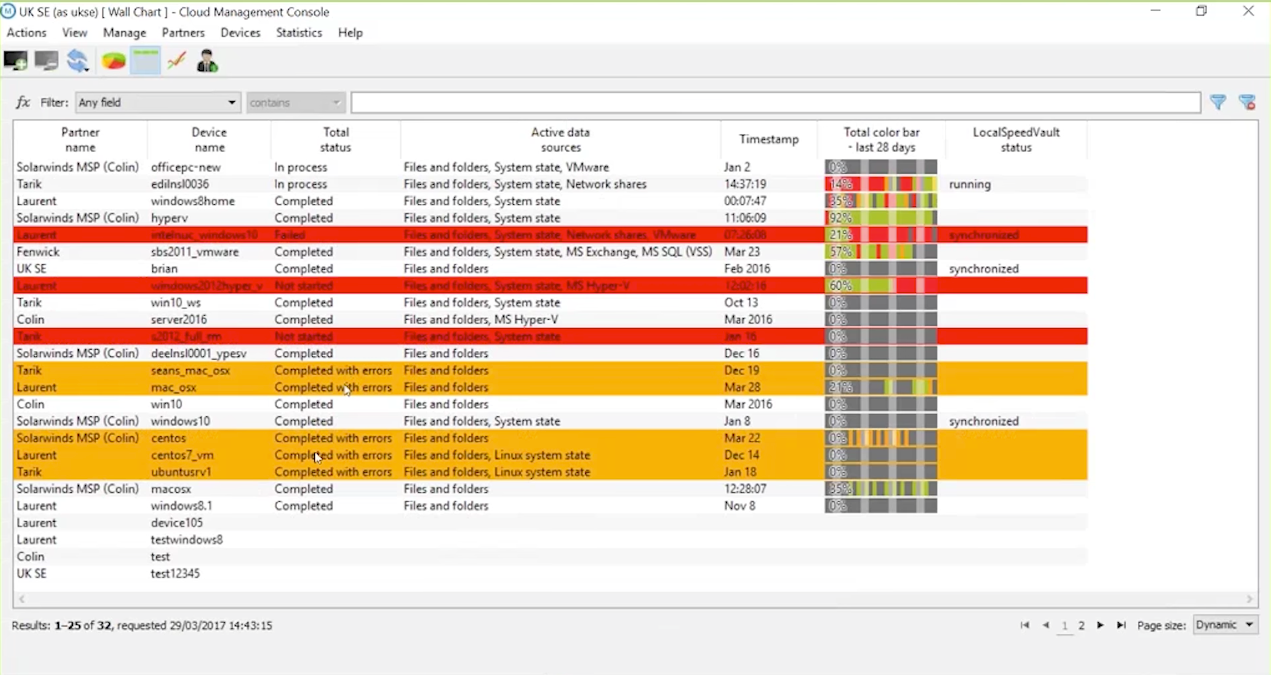The width and height of the screenshot is (1271, 675).
Task: Apply filter using the funnel icon
Action: [1218, 102]
